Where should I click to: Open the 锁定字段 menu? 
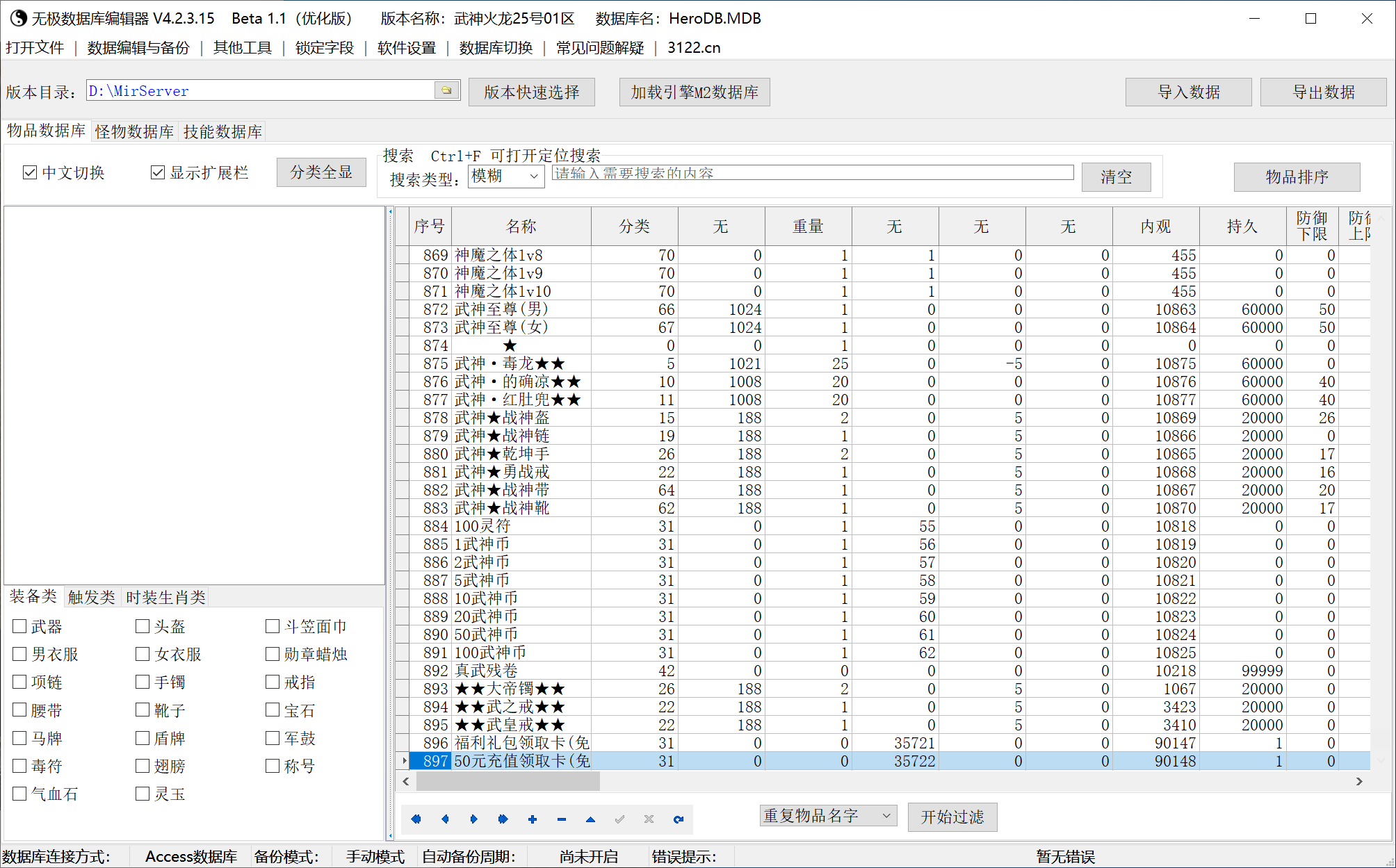click(325, 47)
